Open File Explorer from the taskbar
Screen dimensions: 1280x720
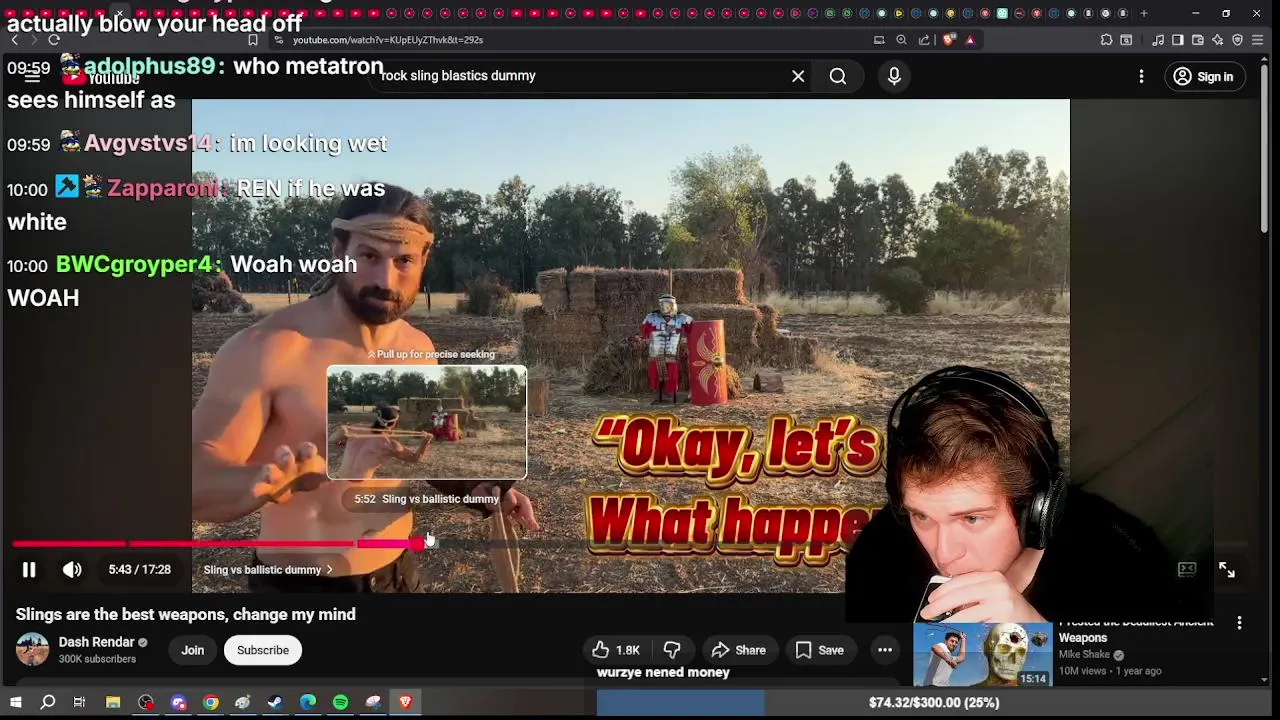click(113, 703)
